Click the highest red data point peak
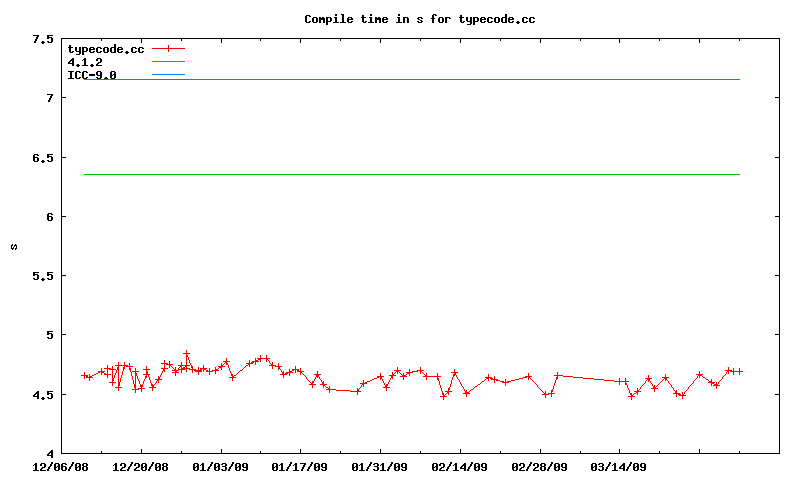 pyautogui.click(x=186, y=353)
